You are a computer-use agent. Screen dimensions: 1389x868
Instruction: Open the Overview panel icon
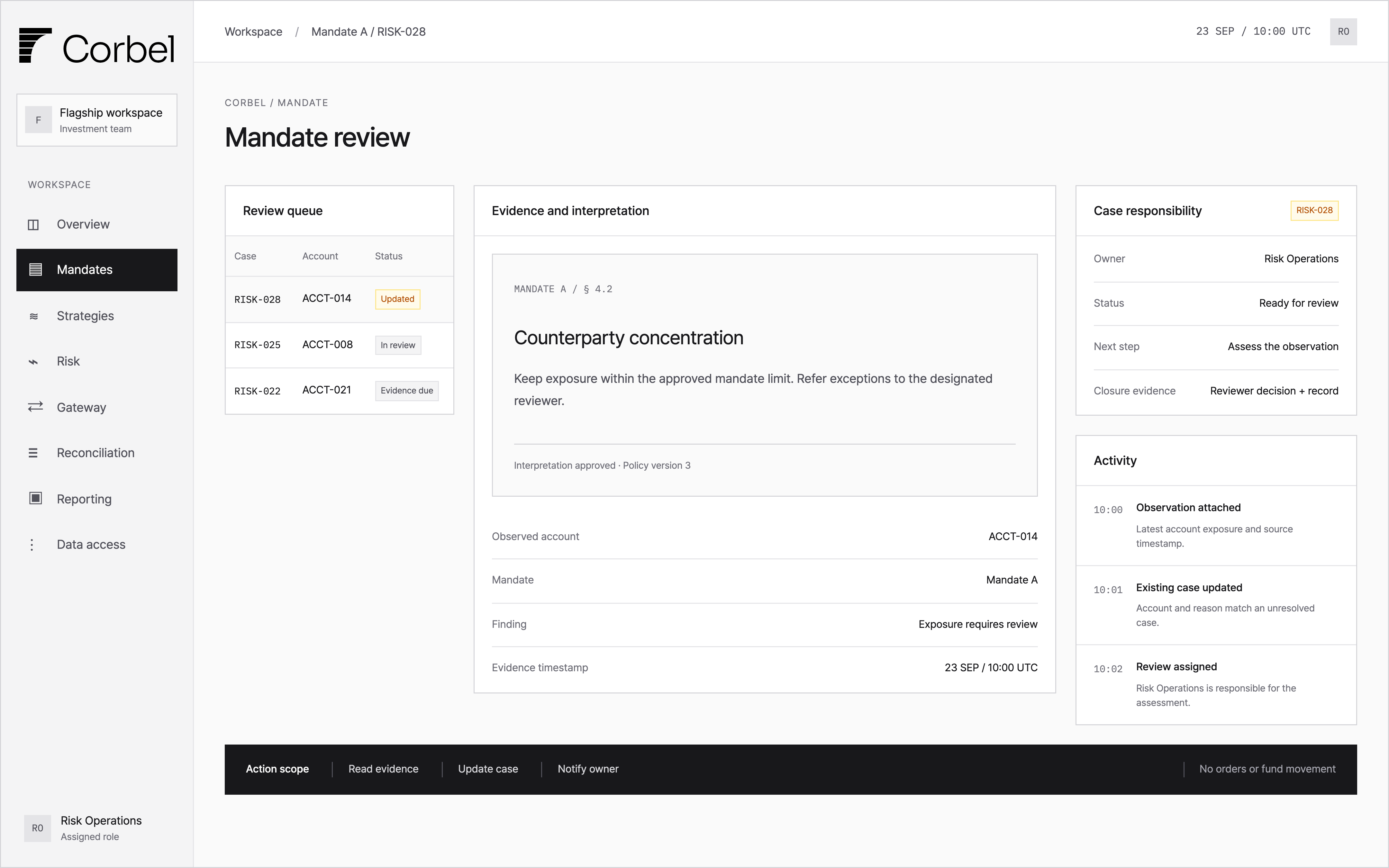(33, 224)
